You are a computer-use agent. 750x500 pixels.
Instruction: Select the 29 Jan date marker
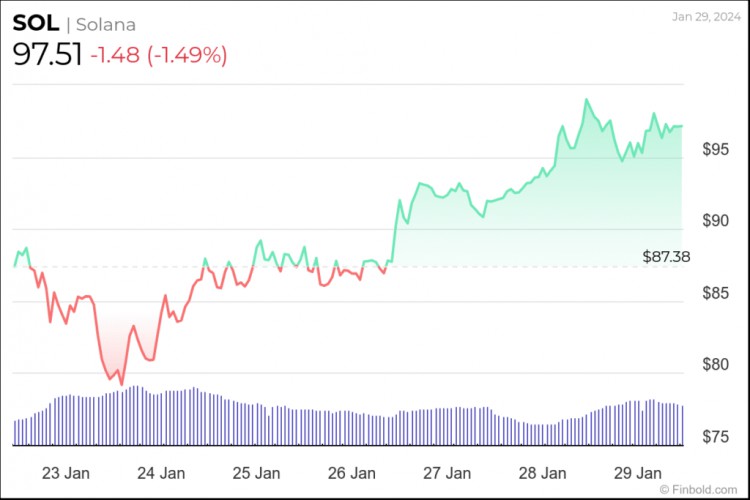(638, 473)
